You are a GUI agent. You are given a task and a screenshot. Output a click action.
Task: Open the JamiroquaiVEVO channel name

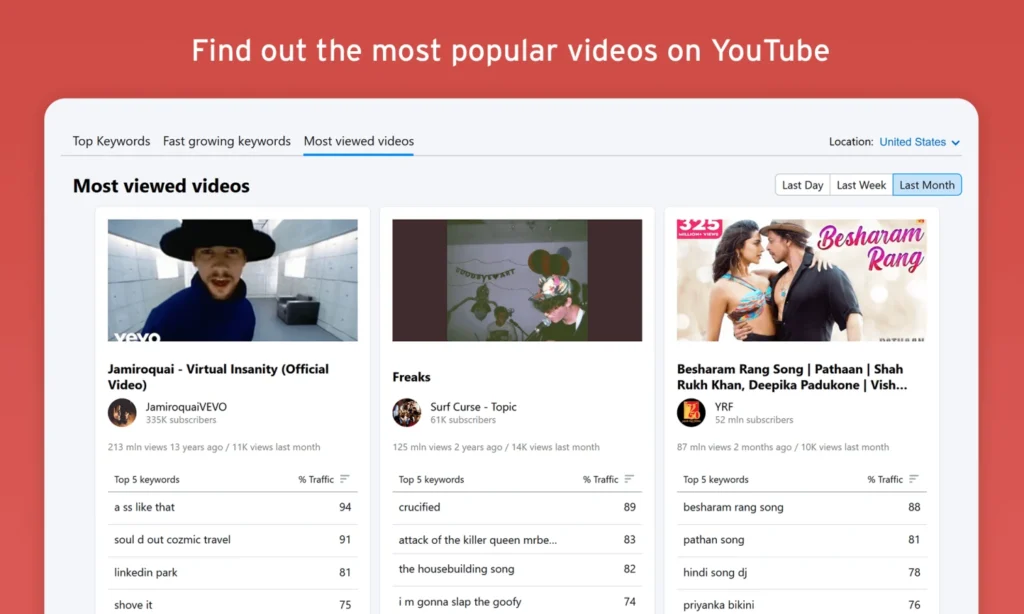point(186,406)
